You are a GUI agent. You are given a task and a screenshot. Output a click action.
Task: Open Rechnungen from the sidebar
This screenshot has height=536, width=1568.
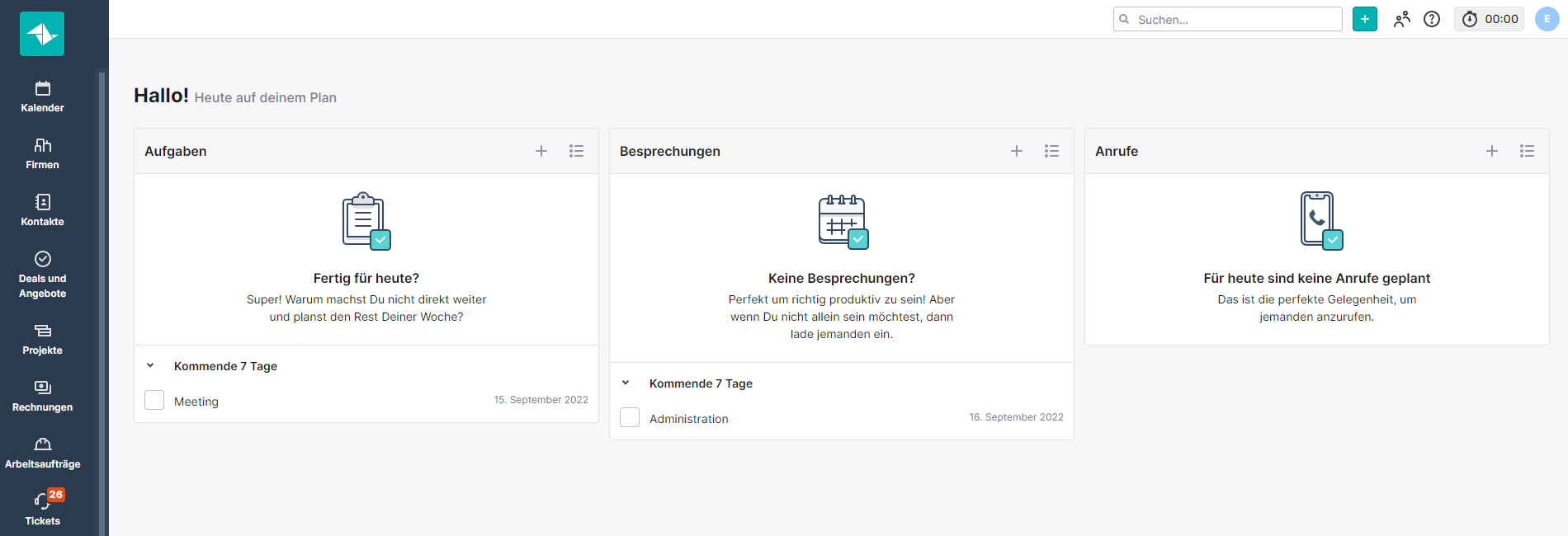pyautogui.click(x=43, y=396)
